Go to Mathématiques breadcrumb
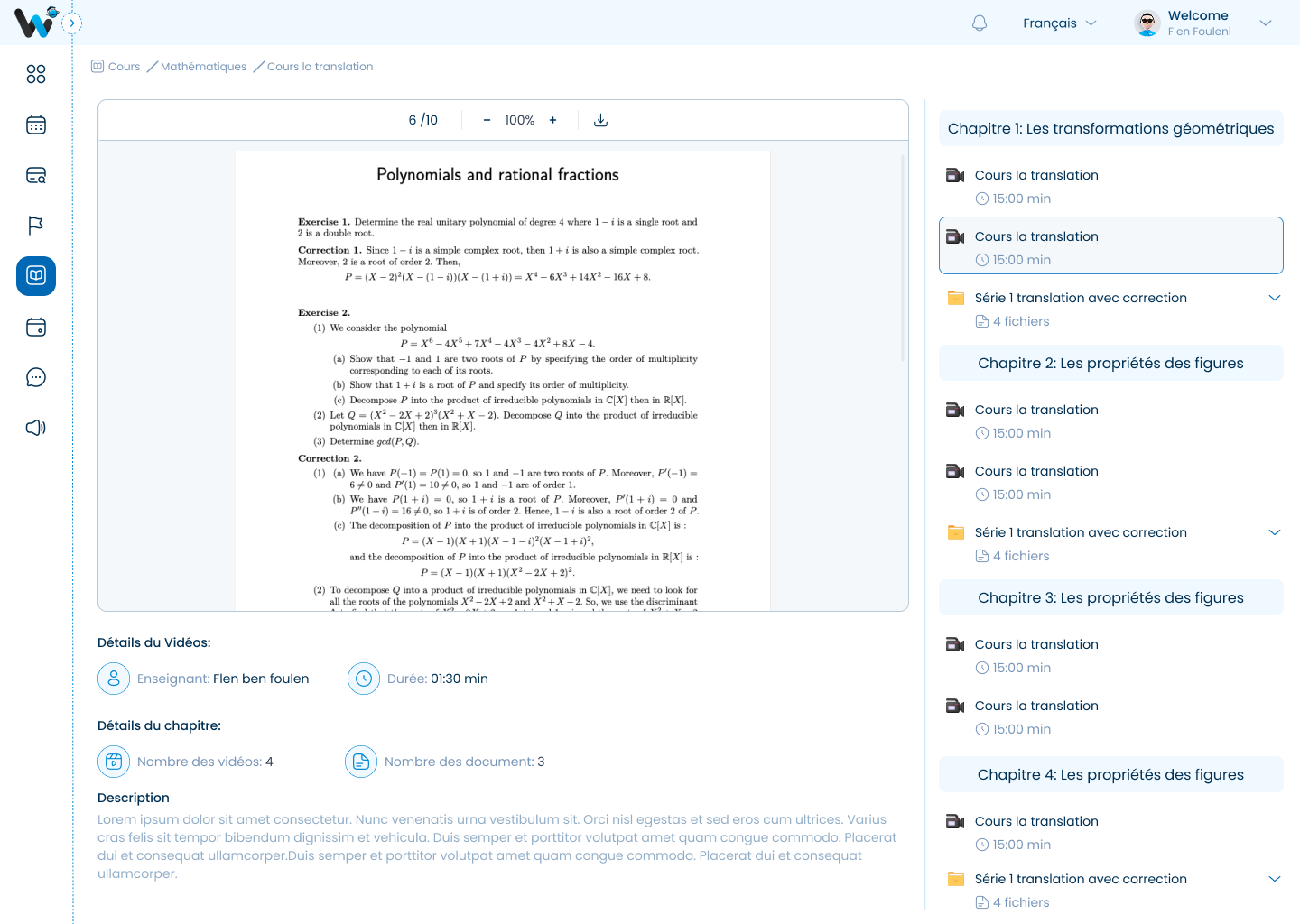The image size is (1300, 924). pyautogui.click(x=203, y=67)
